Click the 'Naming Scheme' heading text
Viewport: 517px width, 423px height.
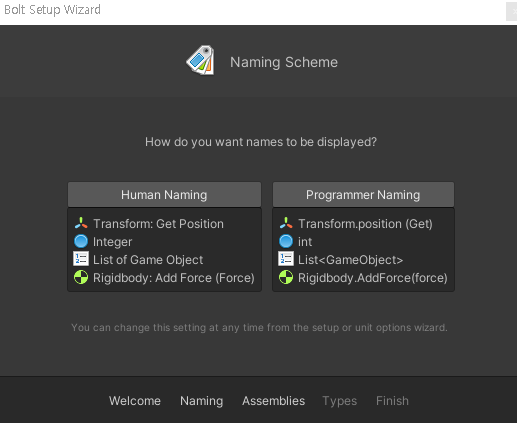tap(284, 62)
